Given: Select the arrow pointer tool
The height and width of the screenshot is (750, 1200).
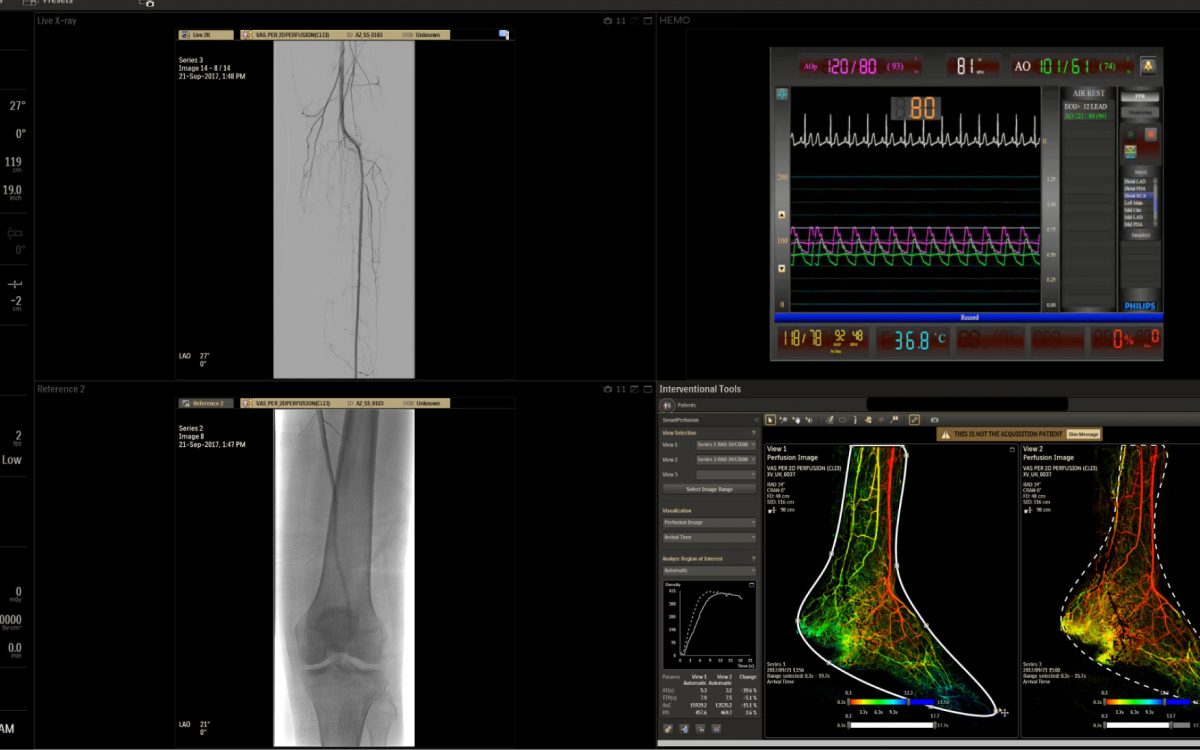Looking at the screenshot, I should point(772,420).
